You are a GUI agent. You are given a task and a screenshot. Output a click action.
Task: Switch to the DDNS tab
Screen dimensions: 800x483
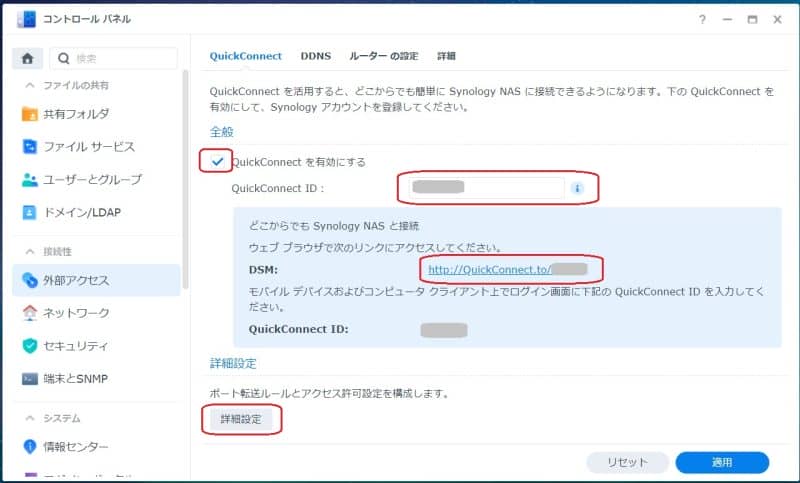click(315, 56)
